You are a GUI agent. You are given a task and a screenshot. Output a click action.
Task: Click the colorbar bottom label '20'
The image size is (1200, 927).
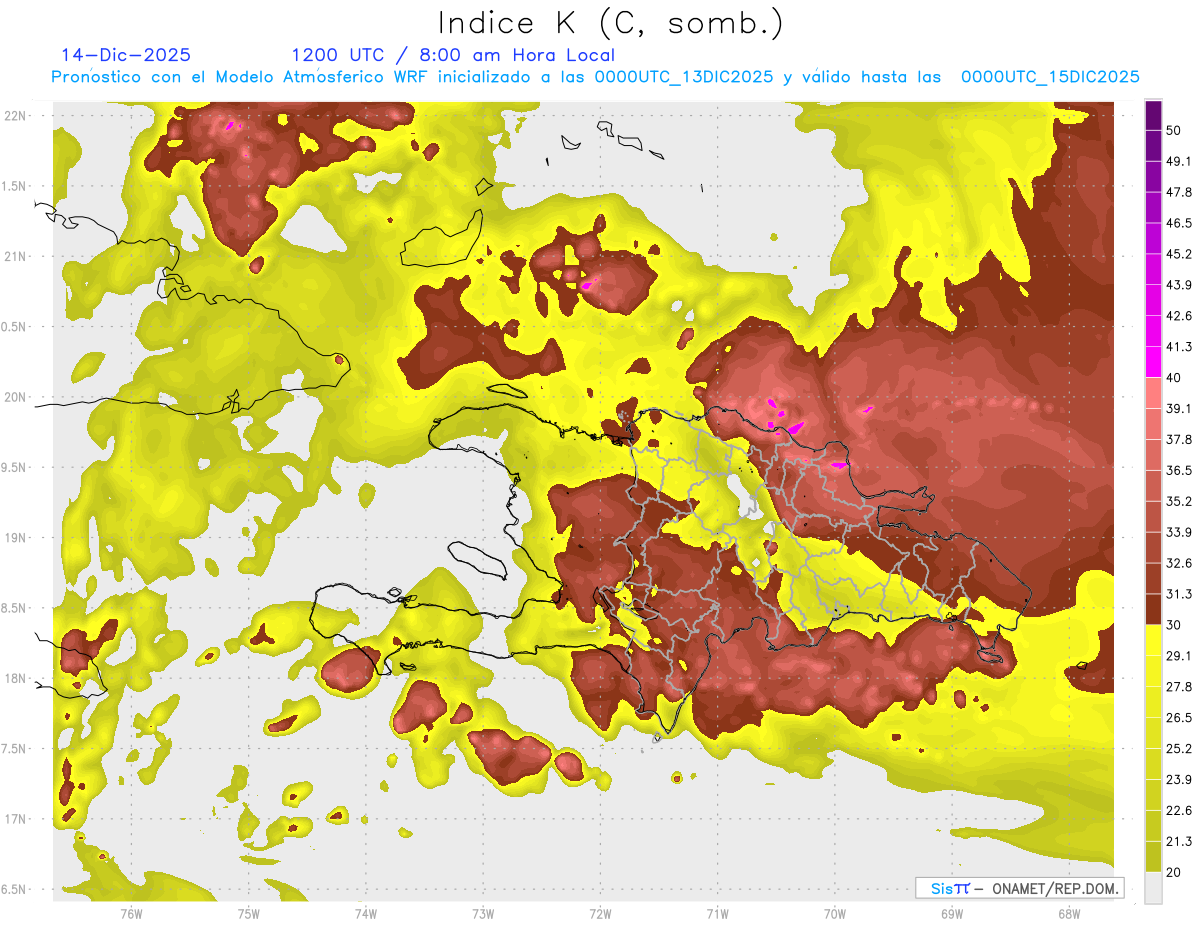click(1174, 872)
